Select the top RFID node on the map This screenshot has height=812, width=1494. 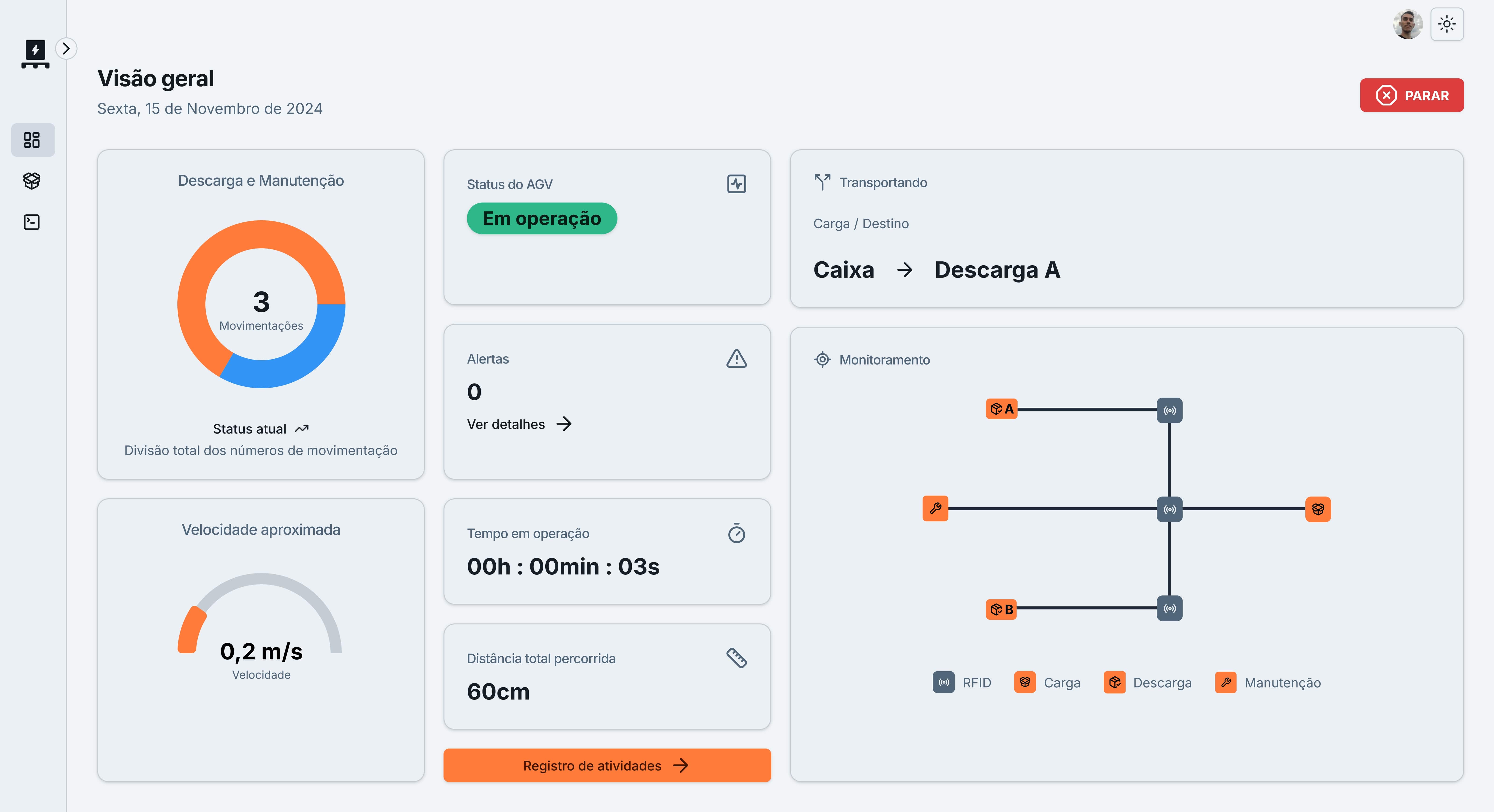[1169, 410]
